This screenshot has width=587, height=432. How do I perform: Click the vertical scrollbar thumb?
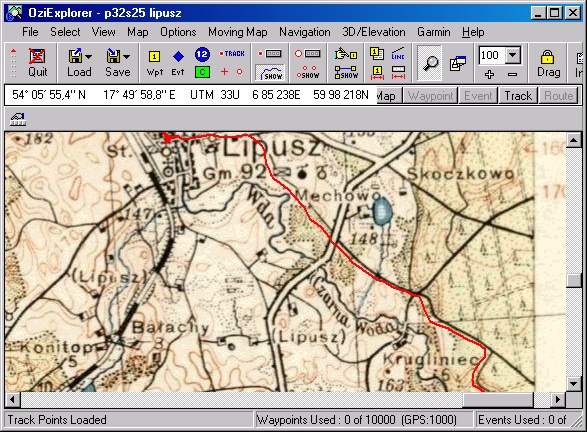click(574, 281)
